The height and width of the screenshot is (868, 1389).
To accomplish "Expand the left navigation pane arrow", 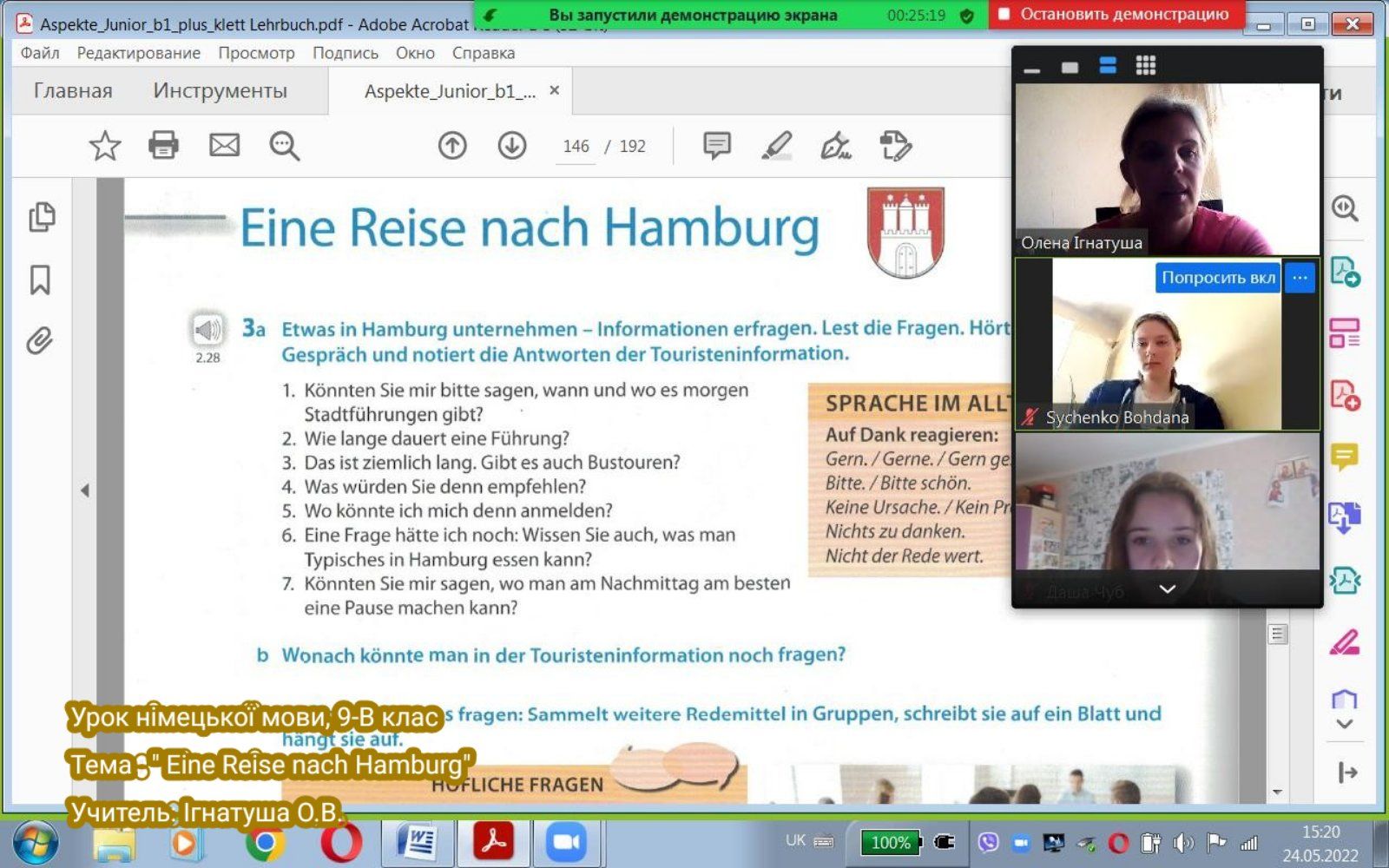I will 85,490.
